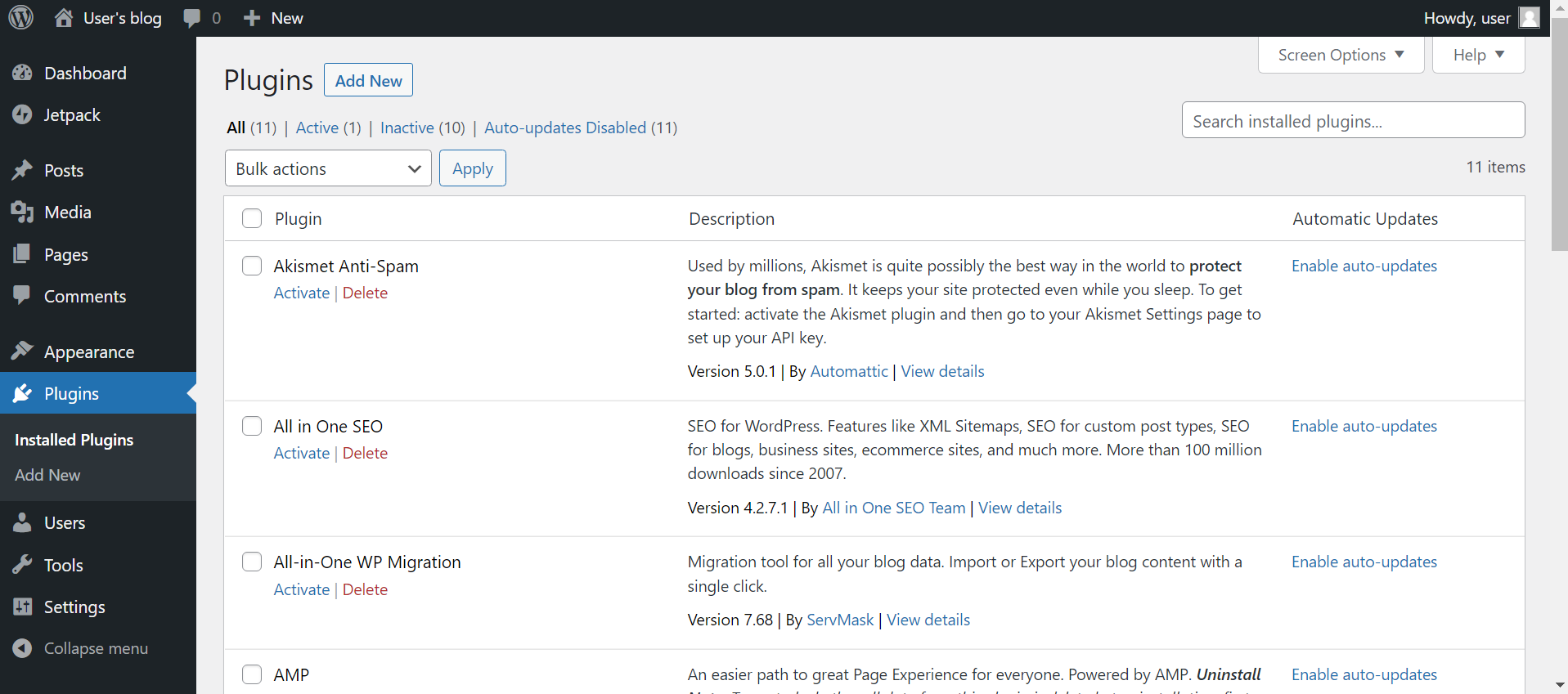
Task: Click the Apply button
Action: tap(473, 168)
